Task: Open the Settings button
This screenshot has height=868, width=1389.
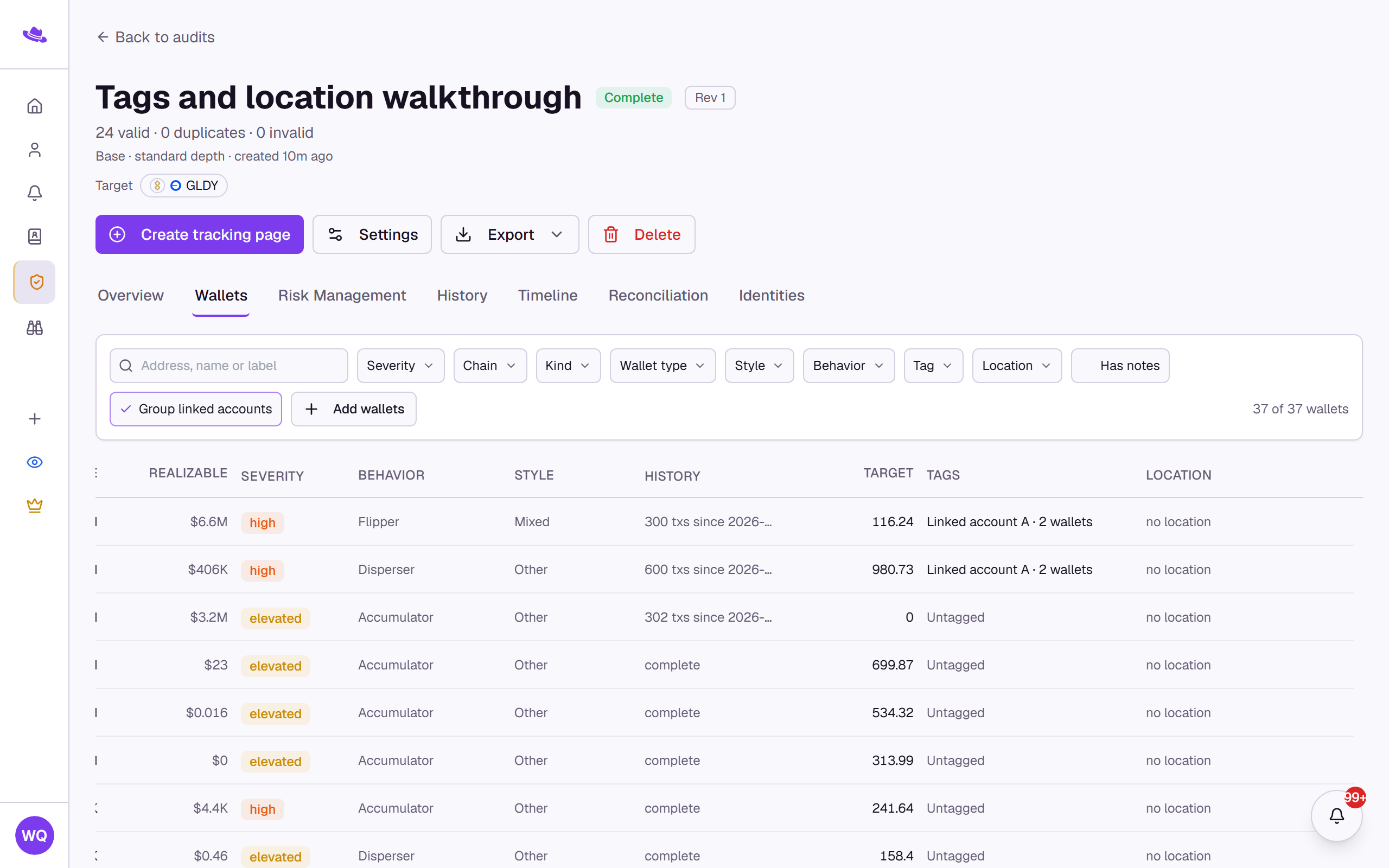Action: [x=372, y=234]
